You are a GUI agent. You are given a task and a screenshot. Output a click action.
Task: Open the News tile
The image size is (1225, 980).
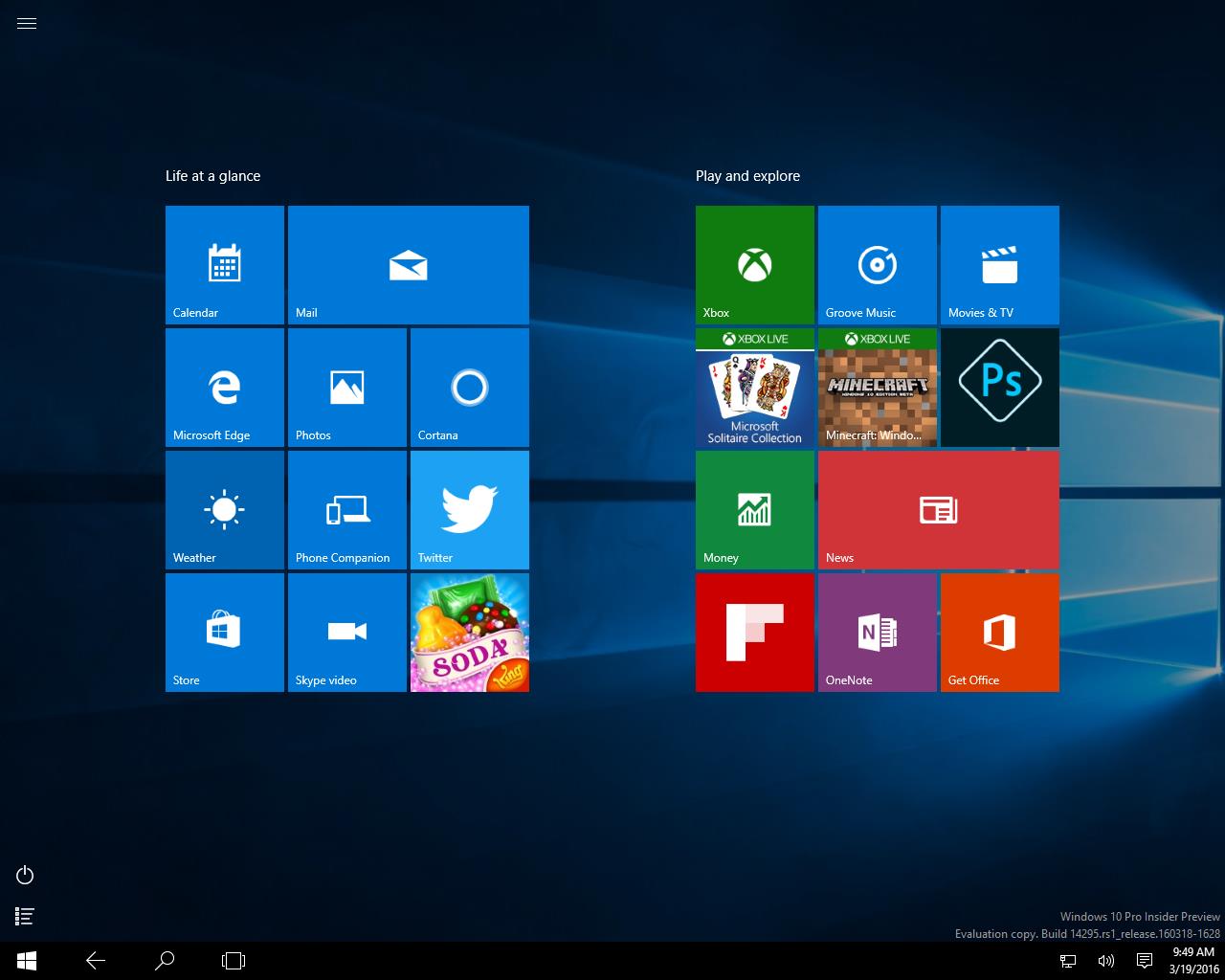(939, 510)
